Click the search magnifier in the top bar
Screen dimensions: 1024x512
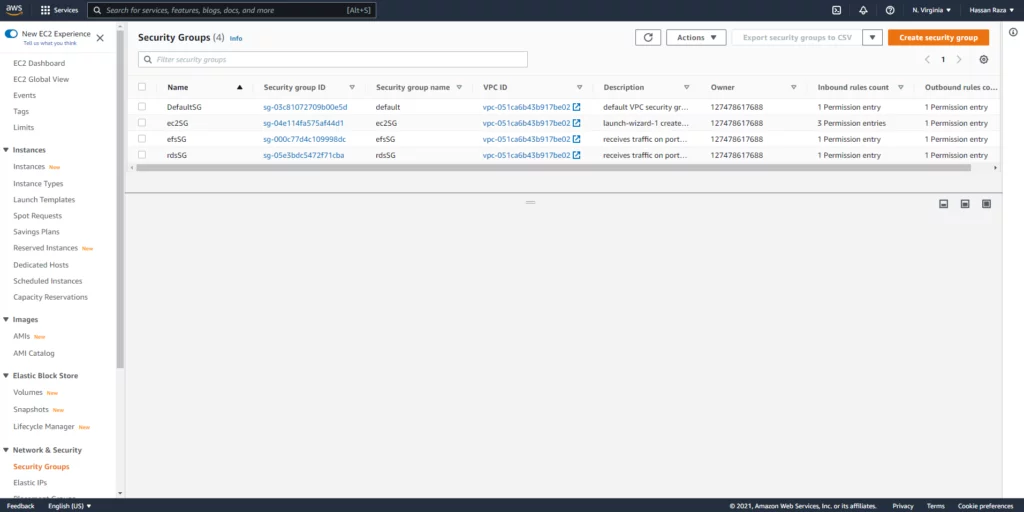97,10
